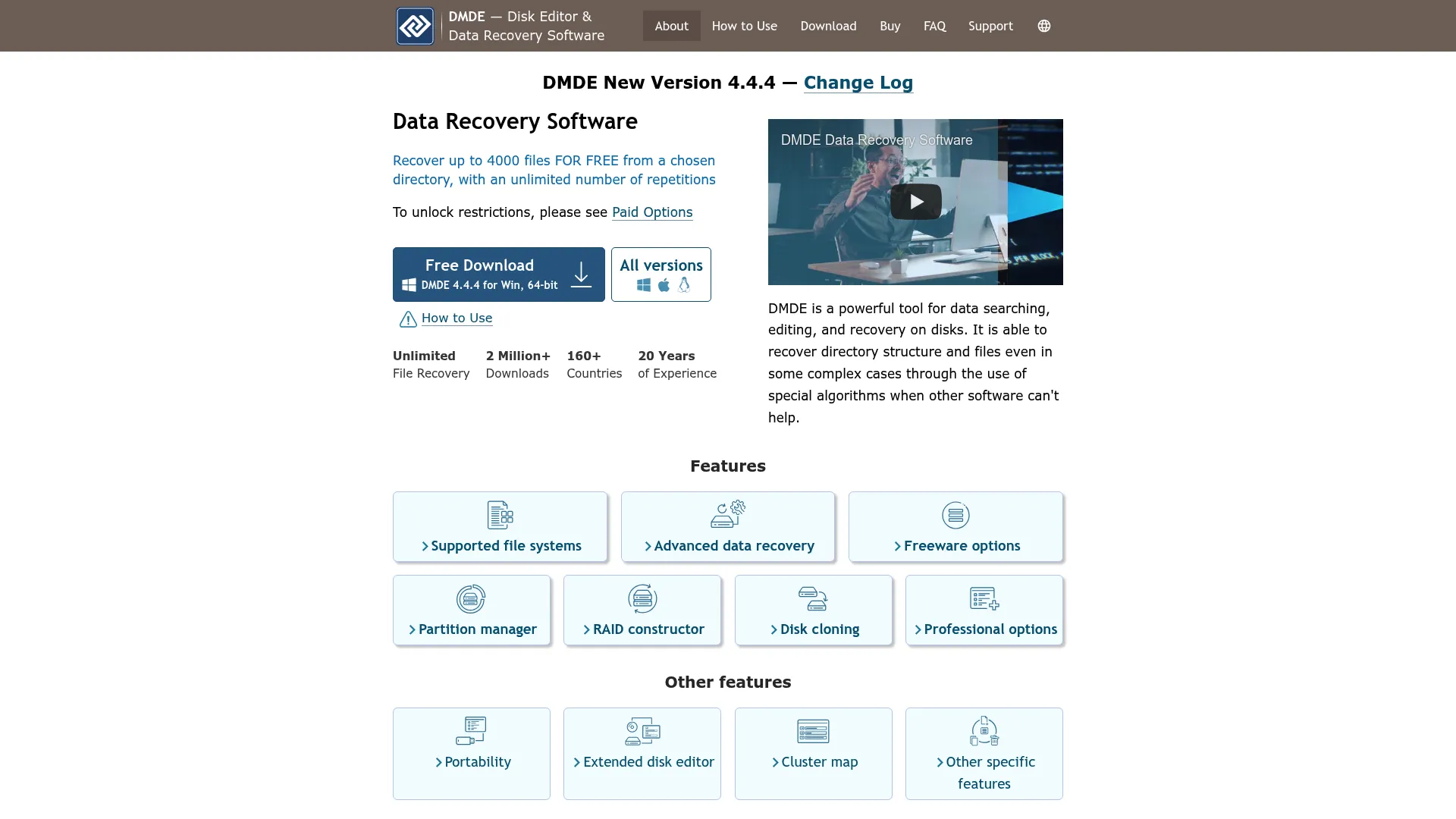Click the Linux penguin icon under All versions
This screenshot has height=819, width=1456.
tap(684, 285)
